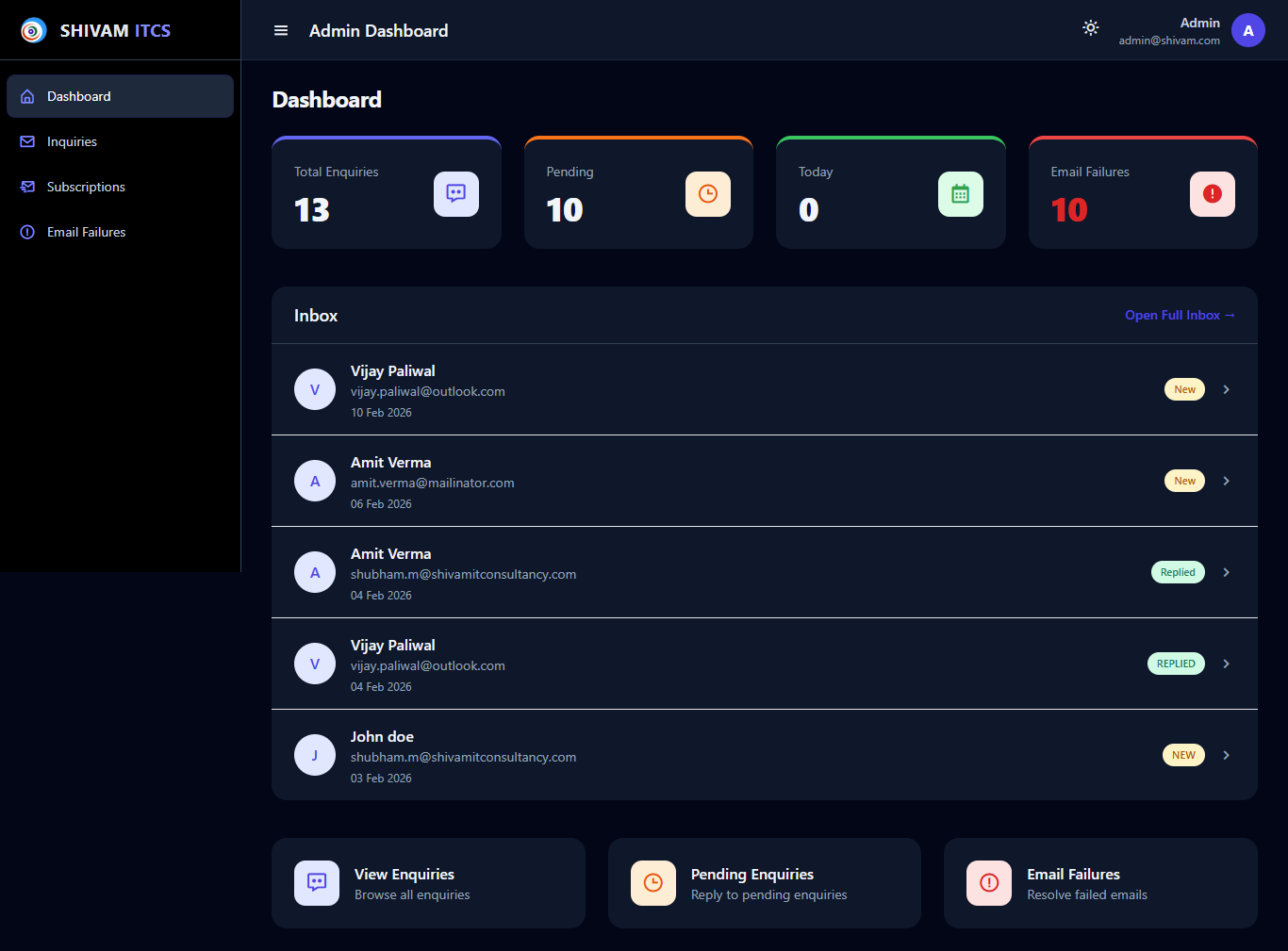
Task: Open Email Failures sidebar item
Action: (x=86, y=233)
